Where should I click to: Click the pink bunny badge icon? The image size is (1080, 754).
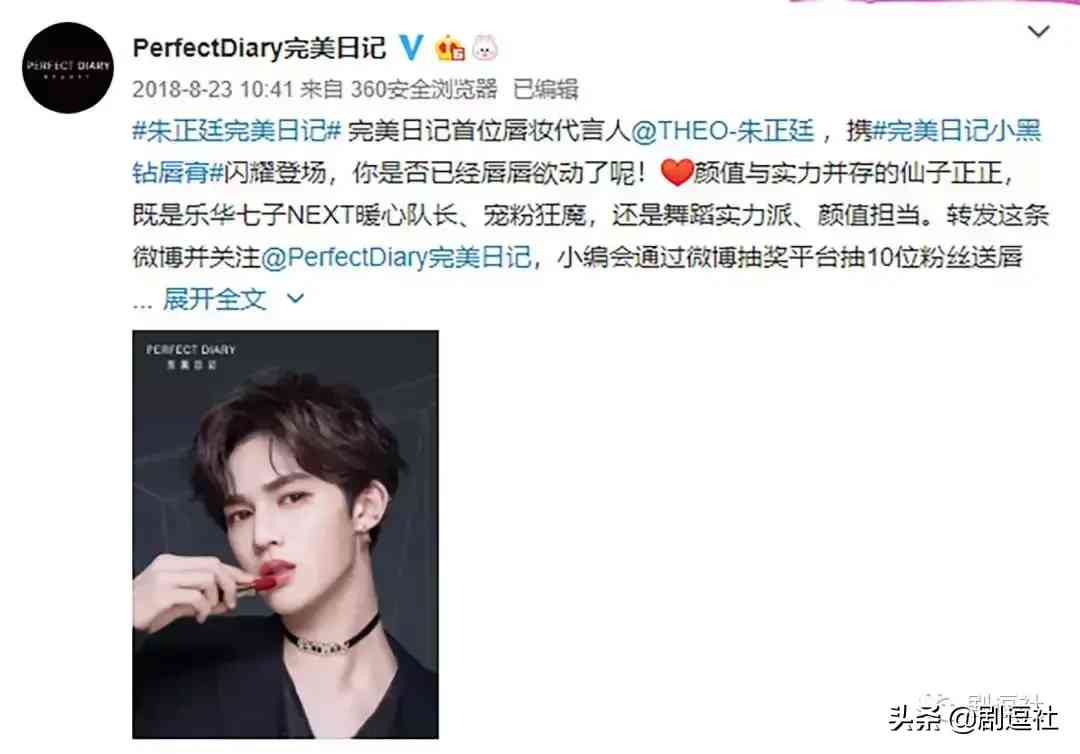pyautogui.click(x=486, y=48)
